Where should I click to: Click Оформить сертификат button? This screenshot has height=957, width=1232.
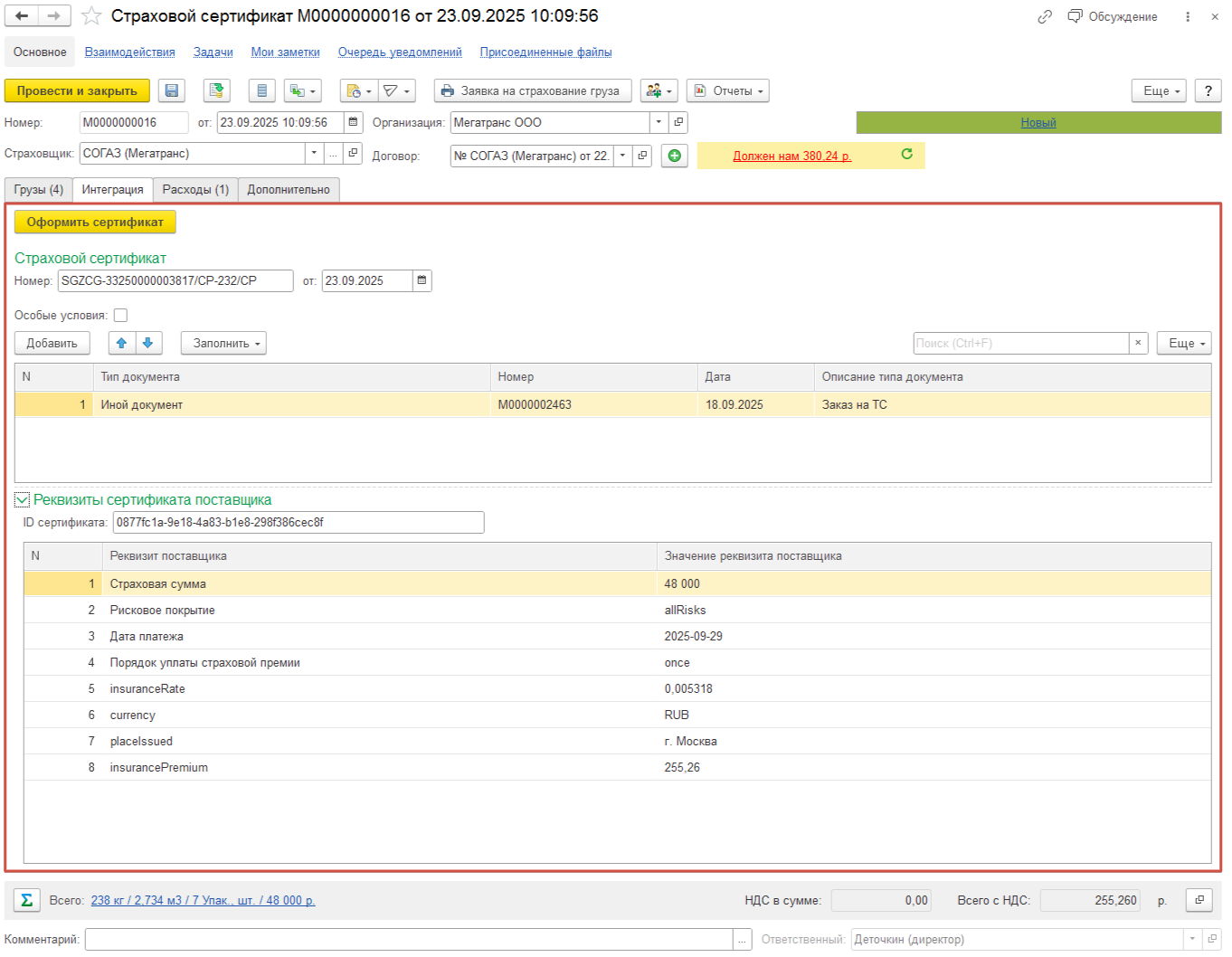[x=95, y=222]
